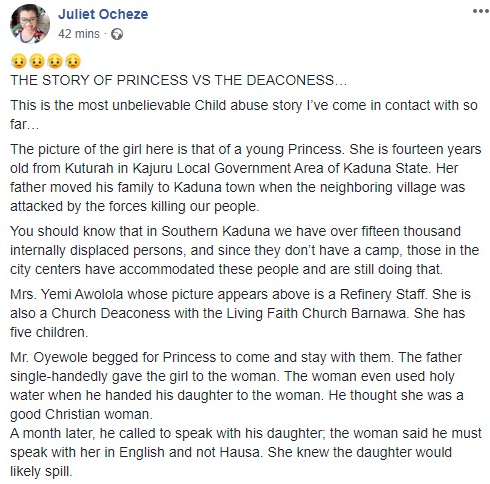Click the second sad face emoji
Image resolution: width=490 pixels, height=484 pixels.
pos(37,62)
